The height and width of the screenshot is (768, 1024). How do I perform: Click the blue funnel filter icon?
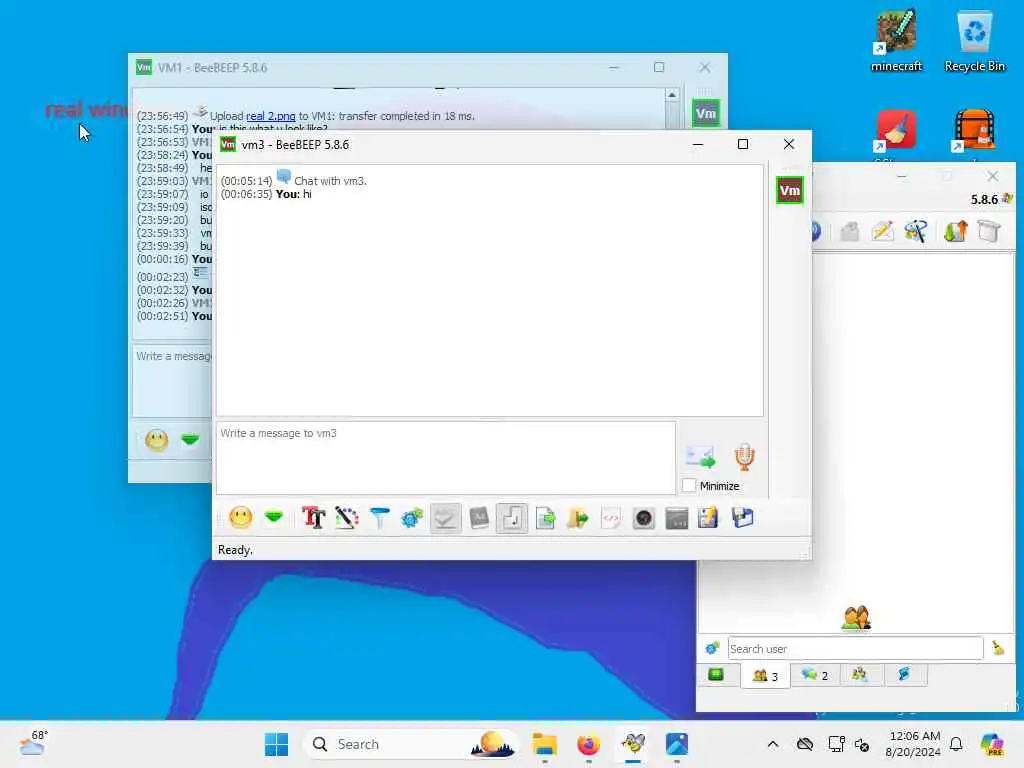(x=379, y=519)
